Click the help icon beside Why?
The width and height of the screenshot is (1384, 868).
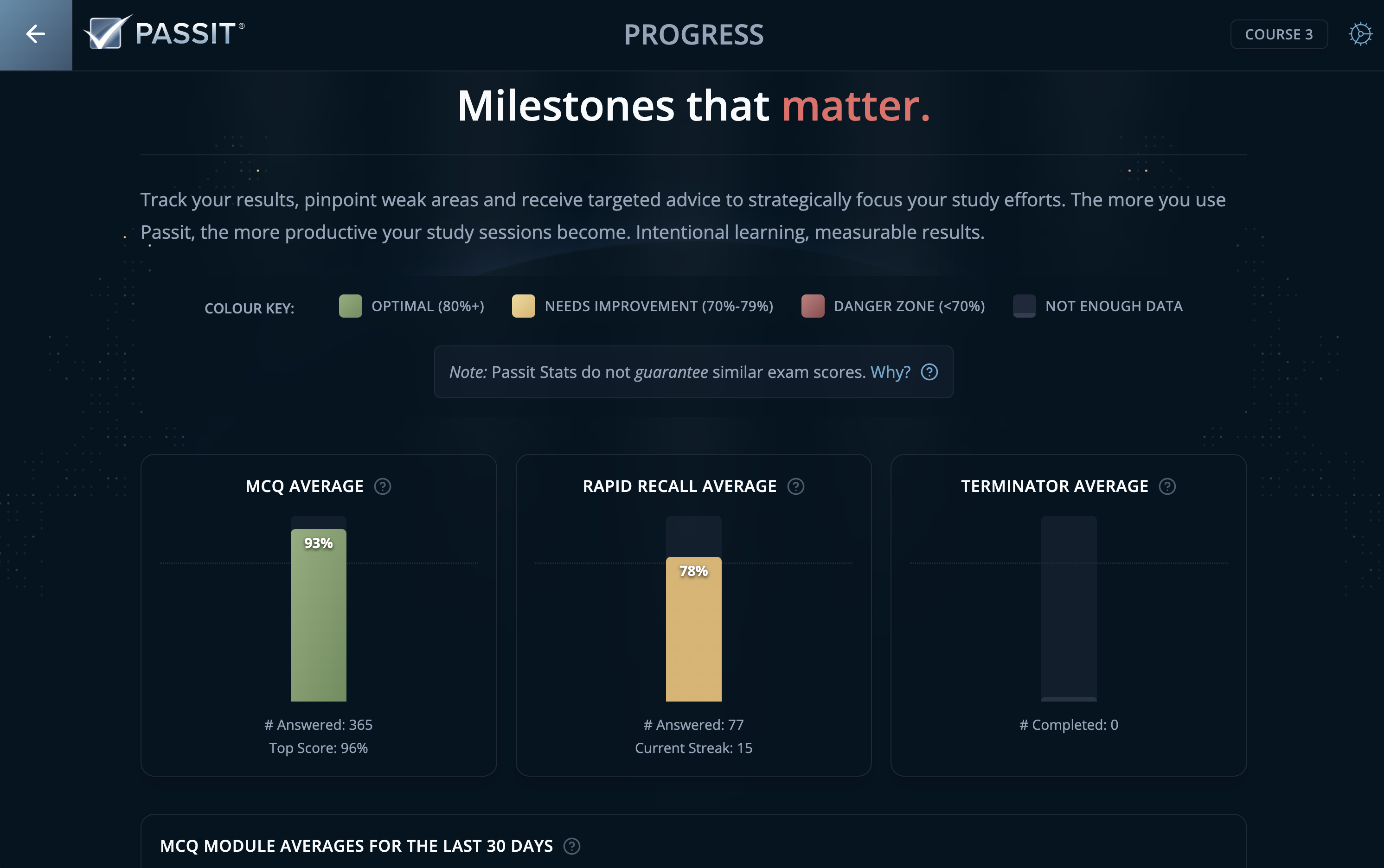coord(929,372)
